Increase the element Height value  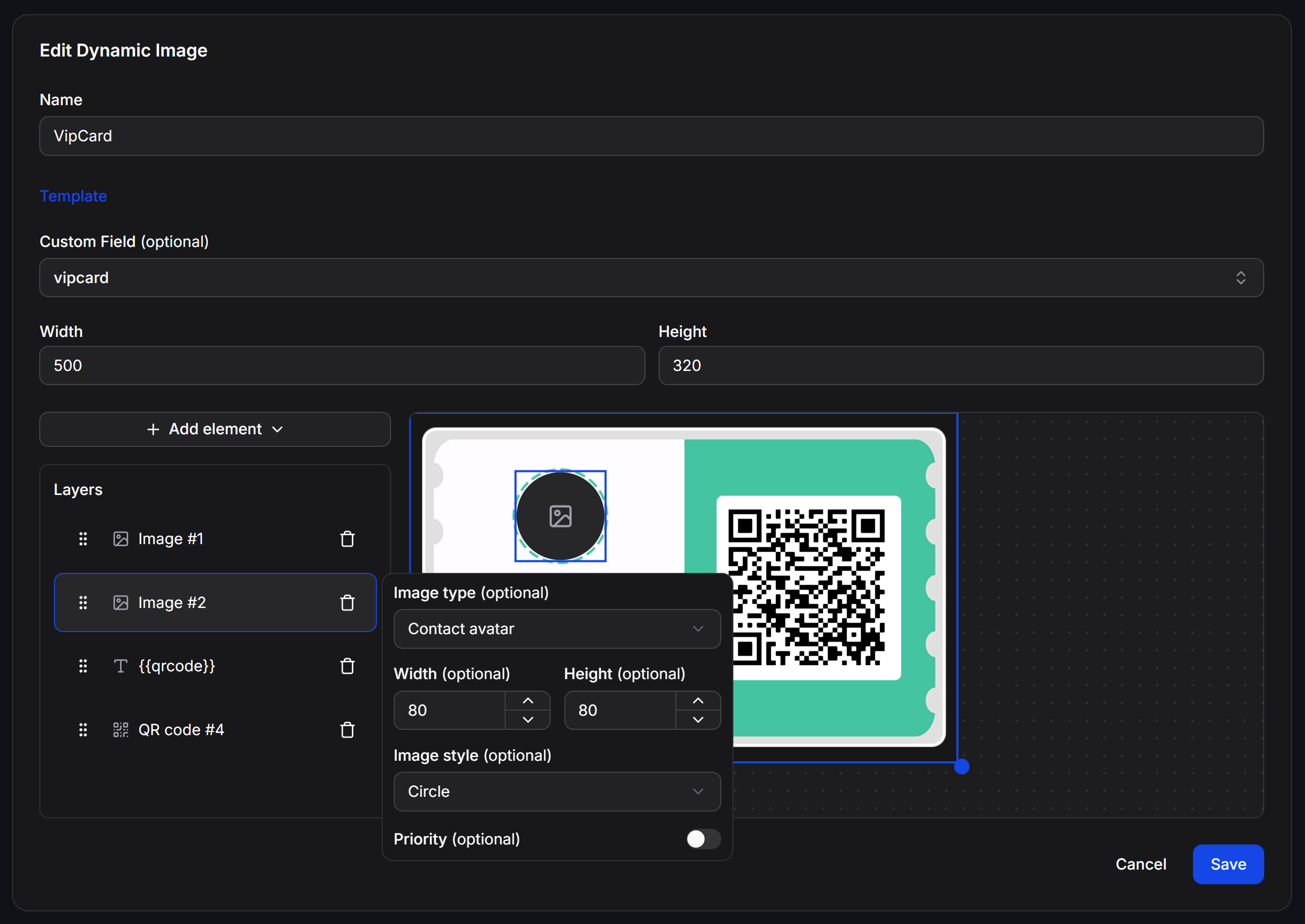point(698,701)
